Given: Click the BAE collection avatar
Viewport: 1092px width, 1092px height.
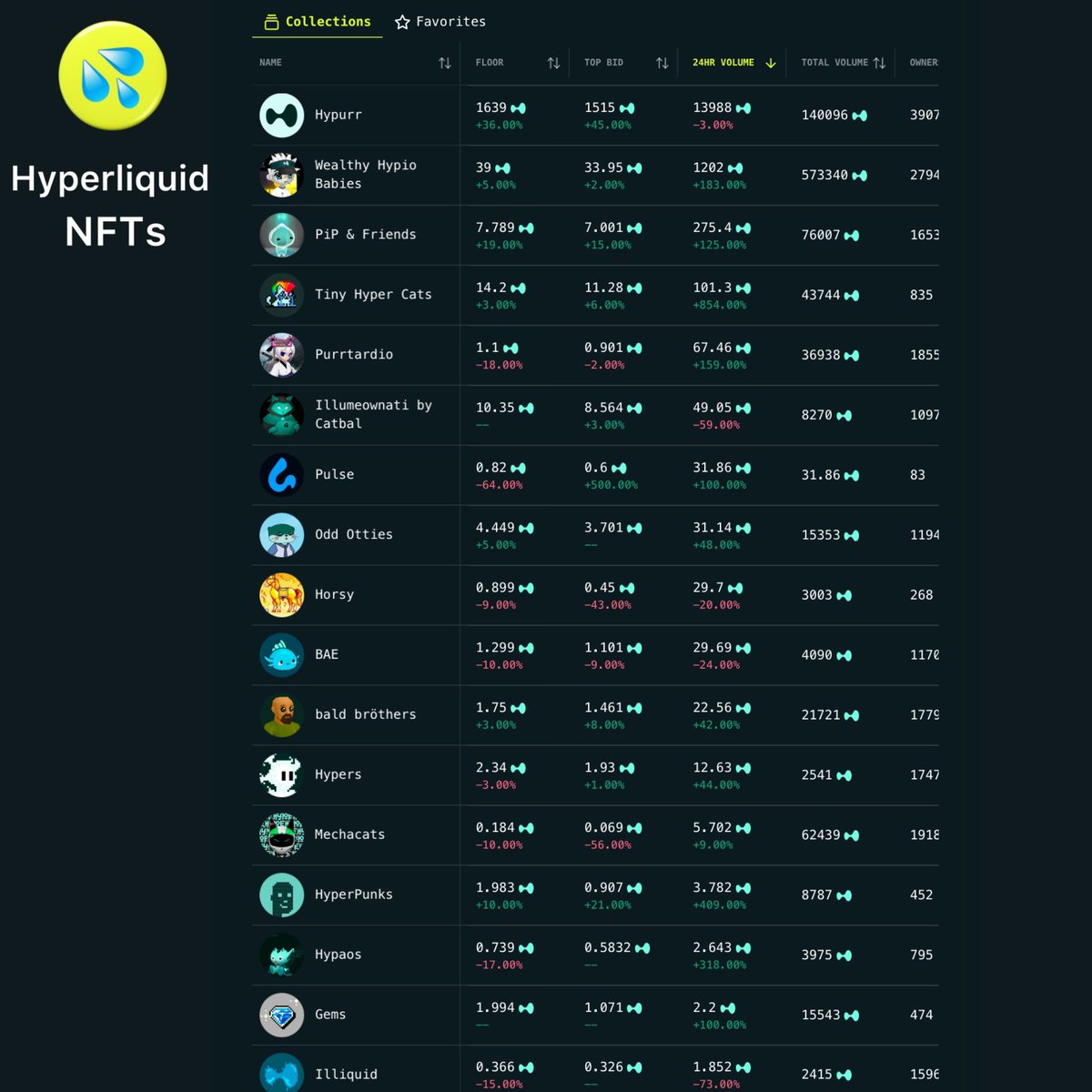Looking at the screenshot, I should [282, 655].
